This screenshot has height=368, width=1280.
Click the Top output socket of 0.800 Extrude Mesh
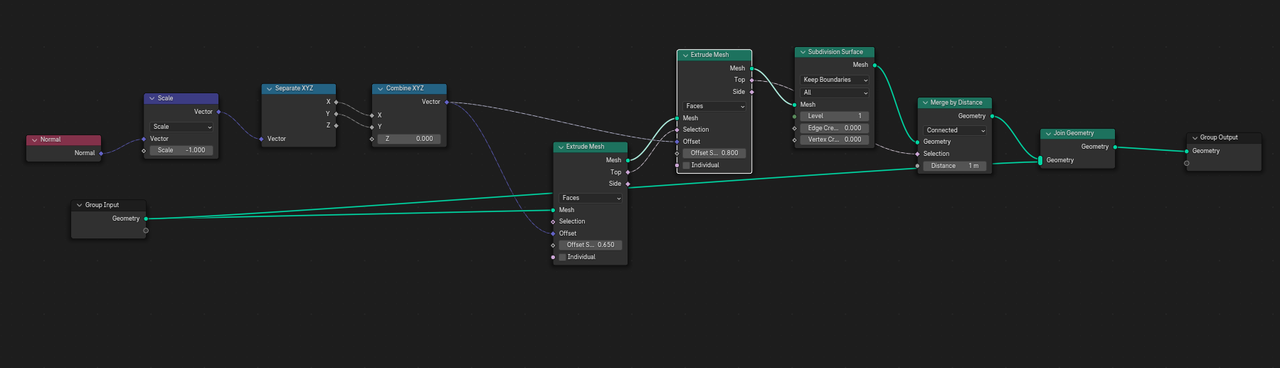[x=752, y=80]
